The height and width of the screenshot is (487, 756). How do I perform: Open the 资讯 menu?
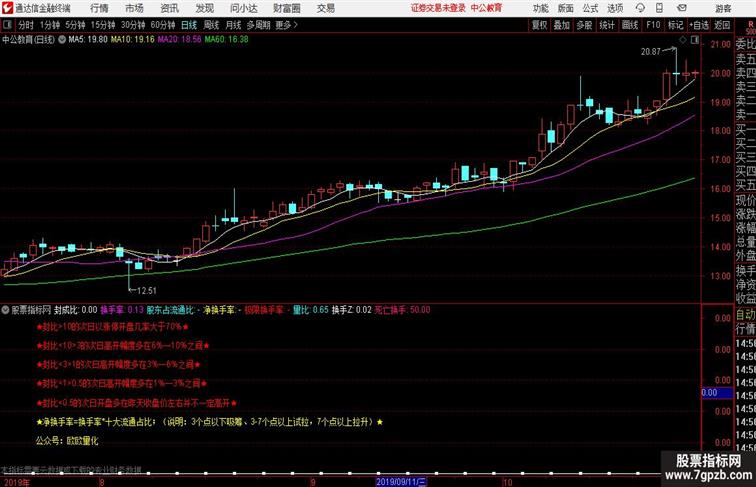(x=169, y=8)
